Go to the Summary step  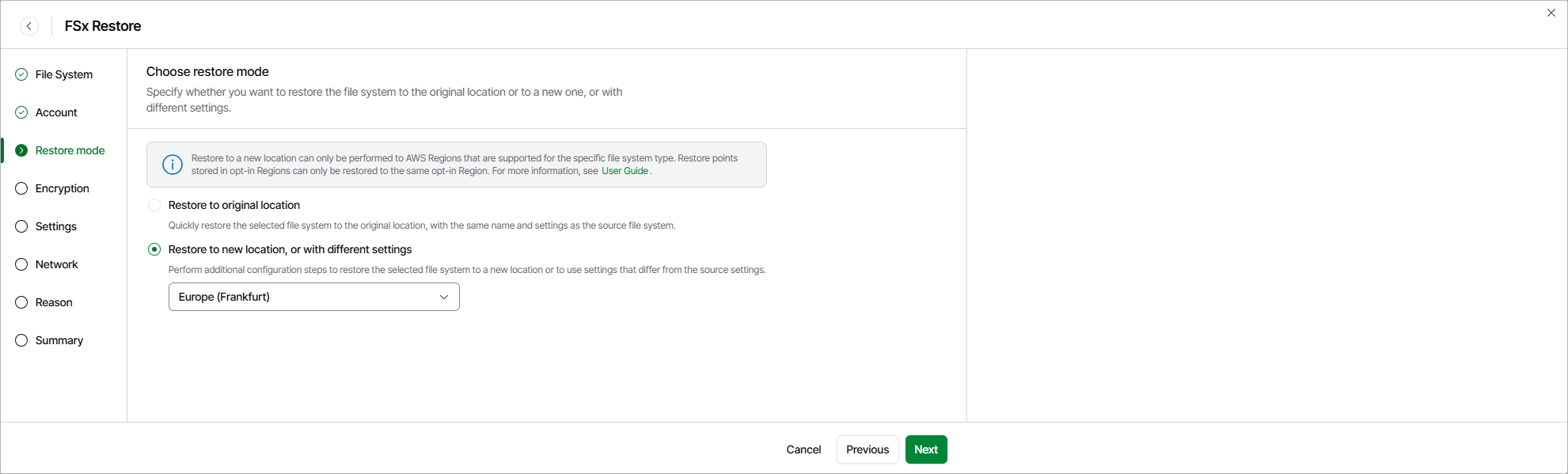pos(59,340)
